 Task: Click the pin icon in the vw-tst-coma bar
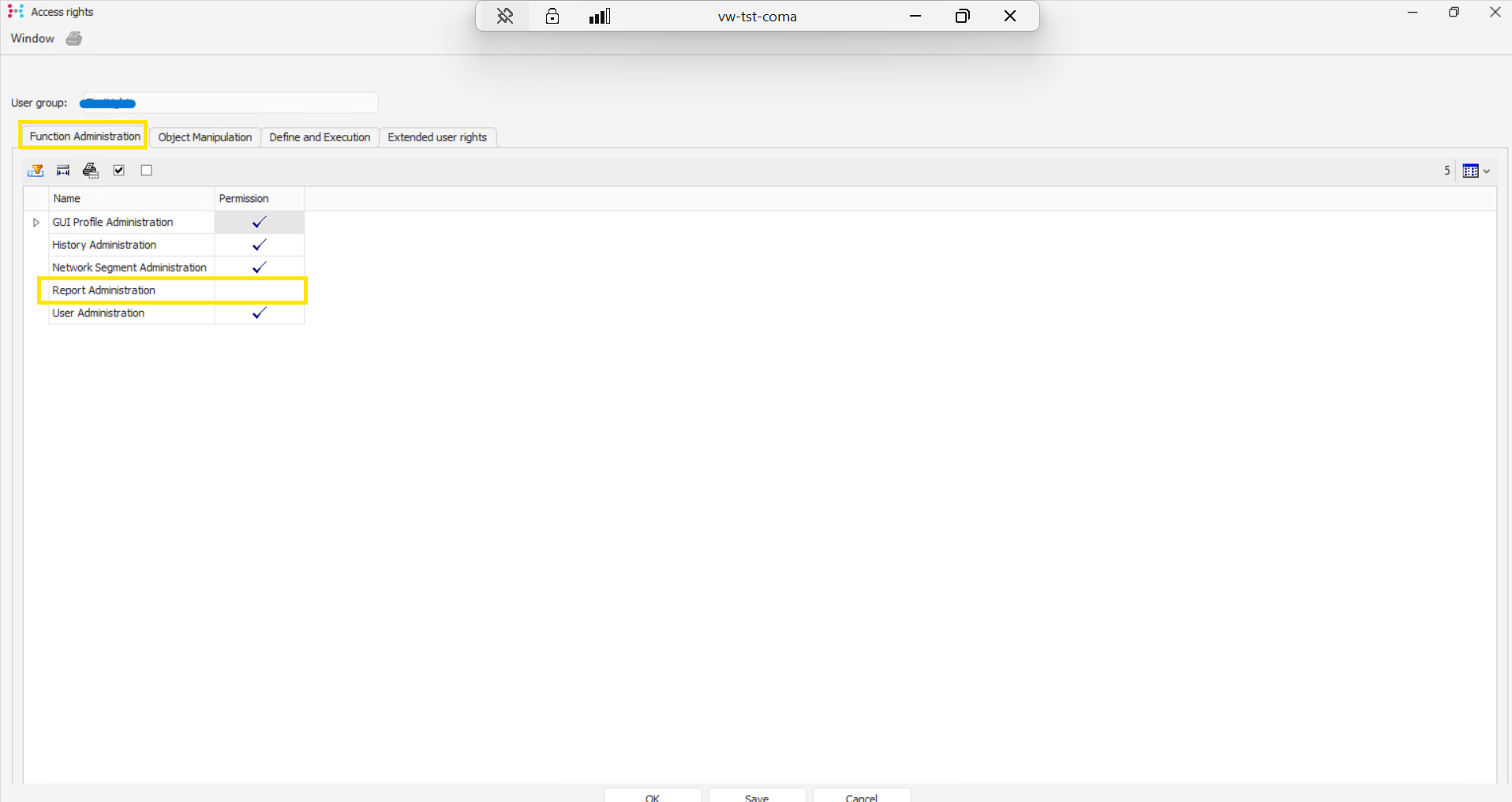tap(505, 16)
